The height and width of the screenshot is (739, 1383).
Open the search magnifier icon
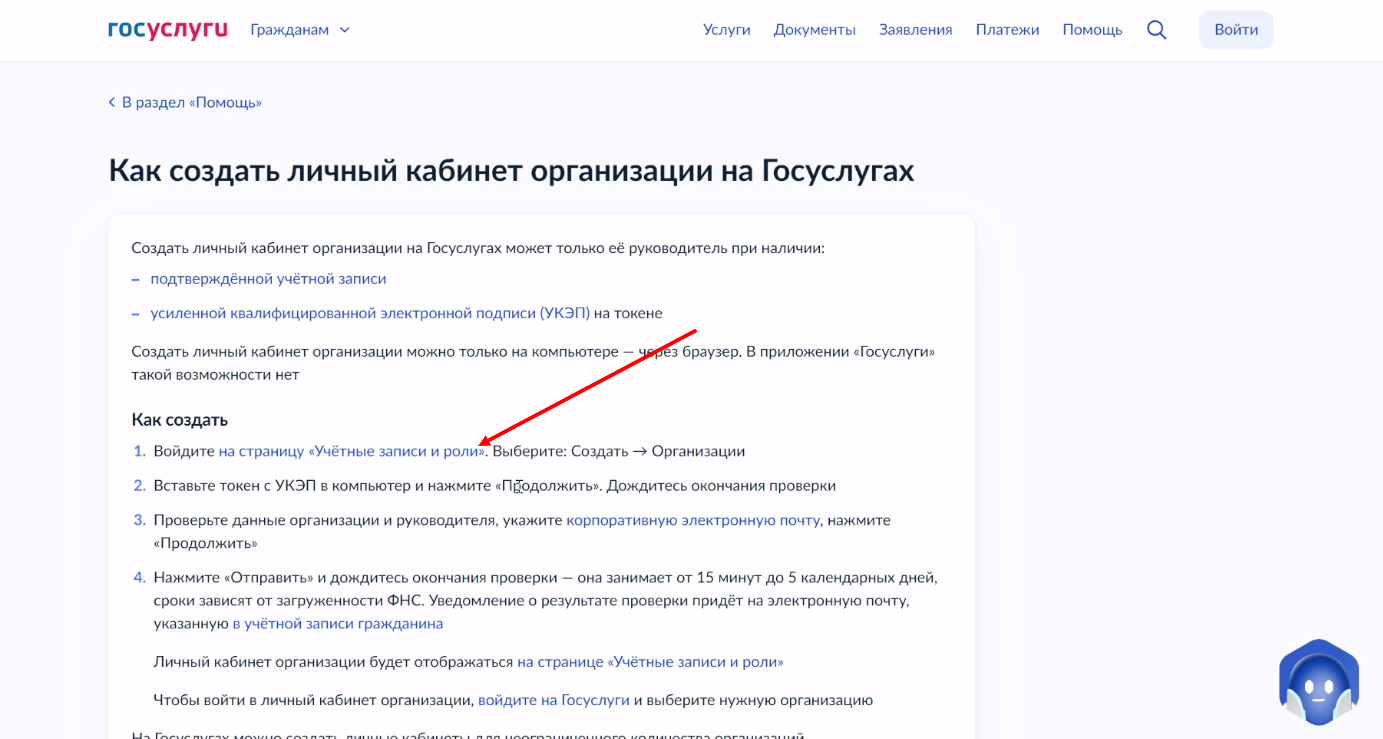(x=1156, y=30)
